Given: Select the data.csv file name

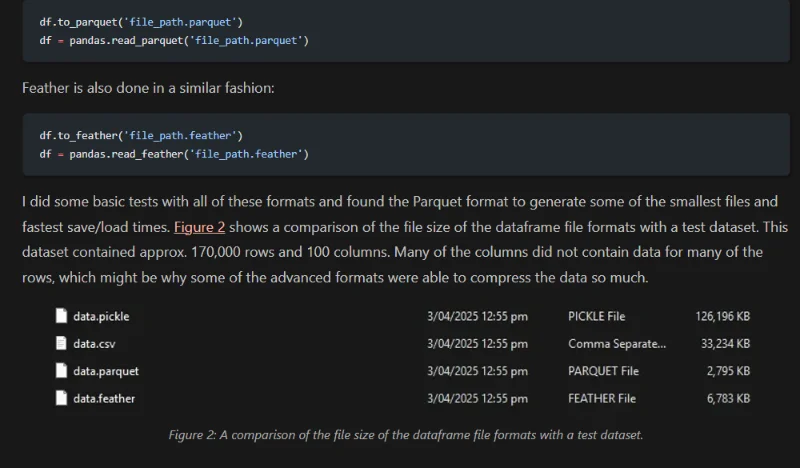Looking at the screenshot, I should pyautogui.click(x=94, y=344).
